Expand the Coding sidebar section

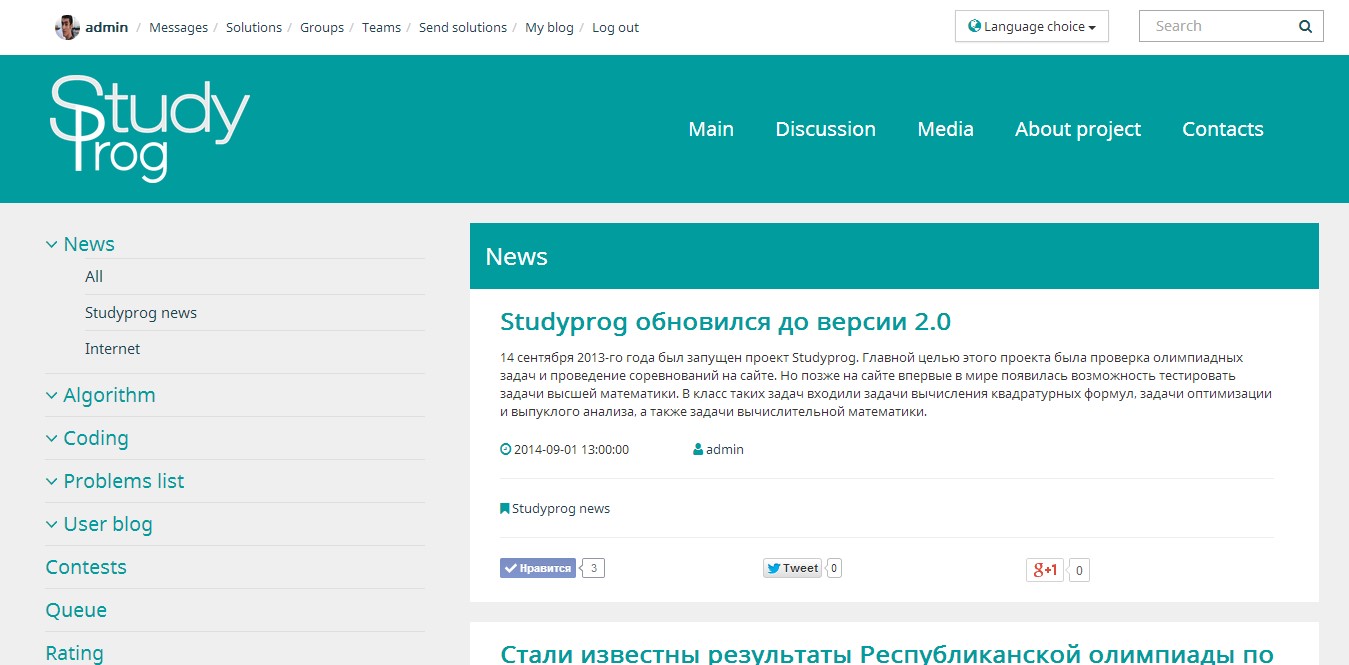pyautogui.click(x=87, y=438)
